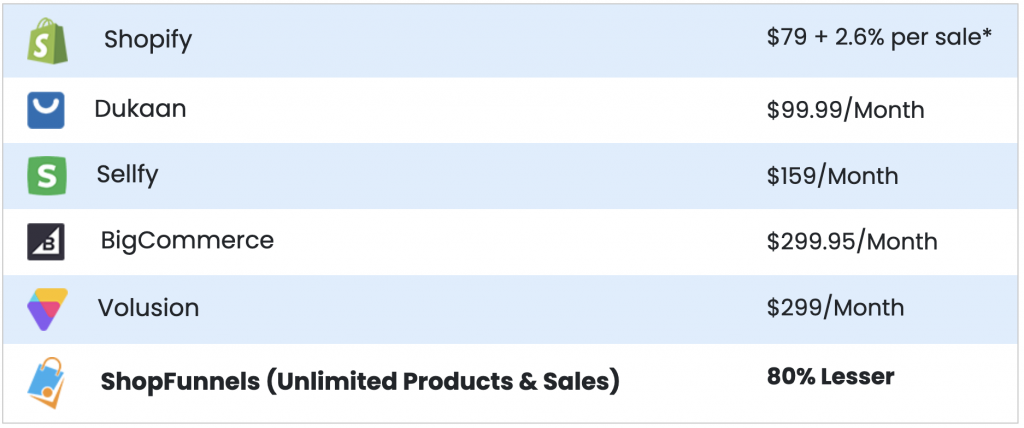This screenshot has width=1024, height=428.
Task: Click the ShopFunnels shopping bag icon
Action: click(46, 382)
